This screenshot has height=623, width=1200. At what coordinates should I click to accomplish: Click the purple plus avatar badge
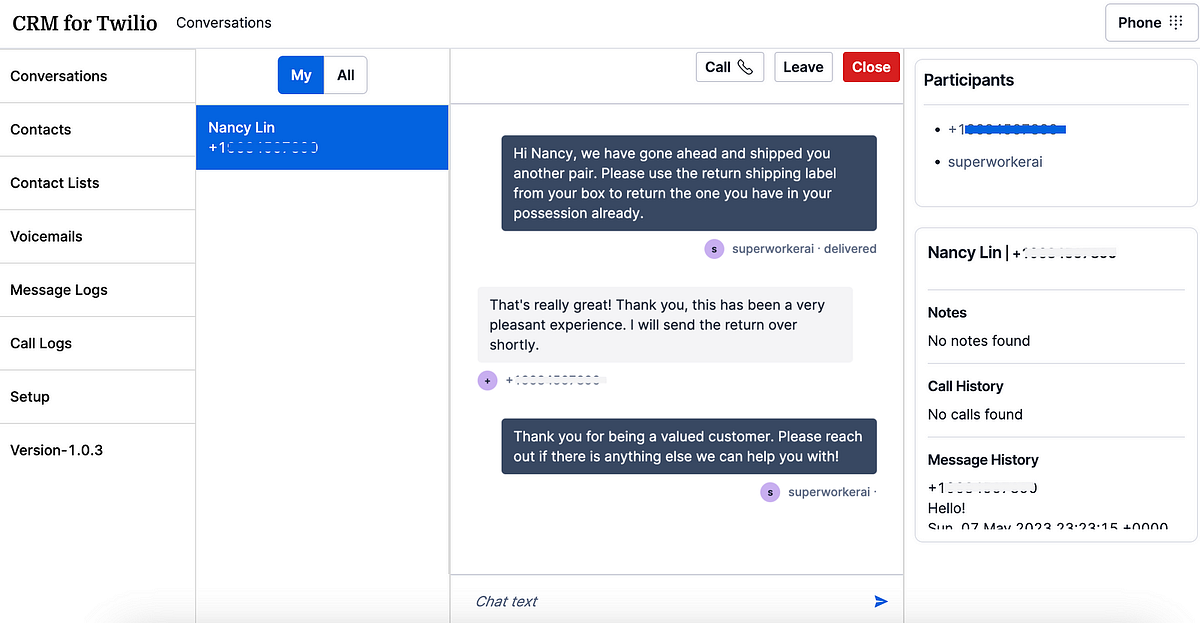[x=487, y=380]
